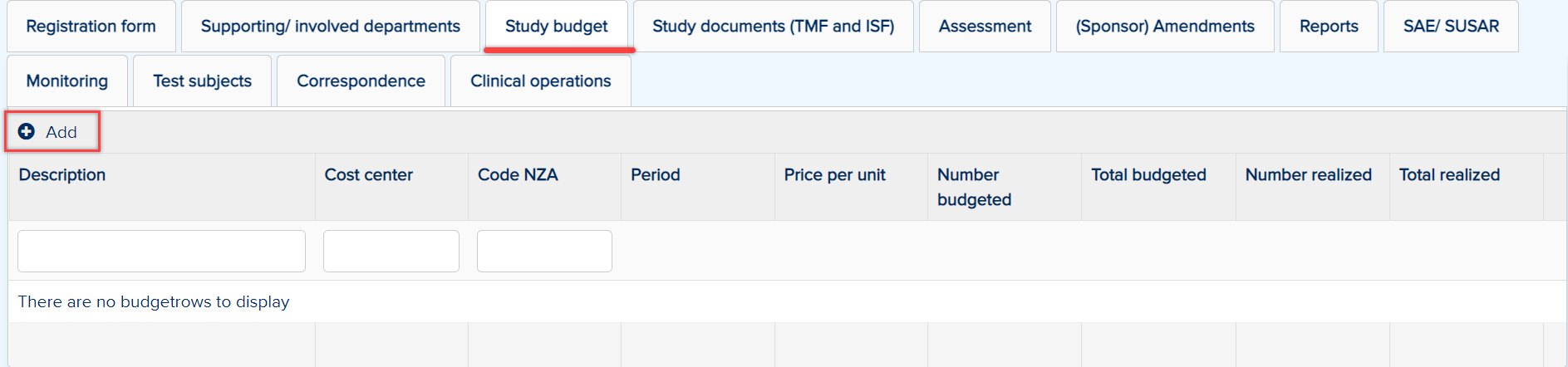Open the Registration form tab
1568x367 pixels.
[91, 27]
